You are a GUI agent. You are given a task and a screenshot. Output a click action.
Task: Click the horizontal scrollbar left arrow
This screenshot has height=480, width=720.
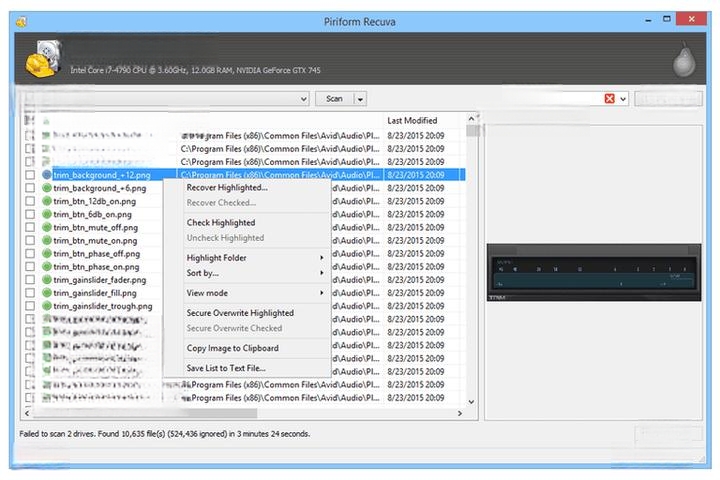tap(27, 413)
